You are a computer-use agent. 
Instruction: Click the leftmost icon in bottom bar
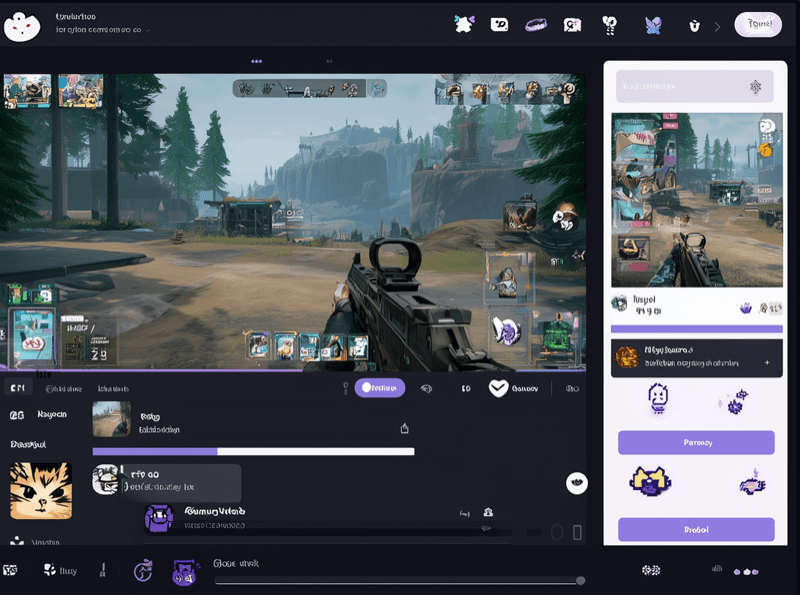(x=10, y=570)
